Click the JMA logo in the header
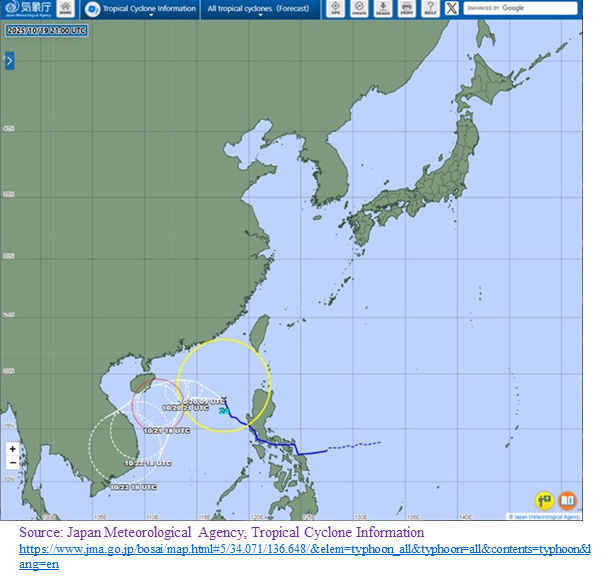The width and height of the screenshot is (605, 580). 26,8
